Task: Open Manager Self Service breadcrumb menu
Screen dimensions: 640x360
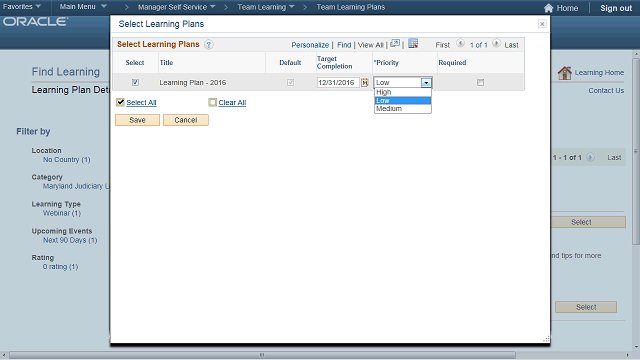Action: (x=176, y=7)
